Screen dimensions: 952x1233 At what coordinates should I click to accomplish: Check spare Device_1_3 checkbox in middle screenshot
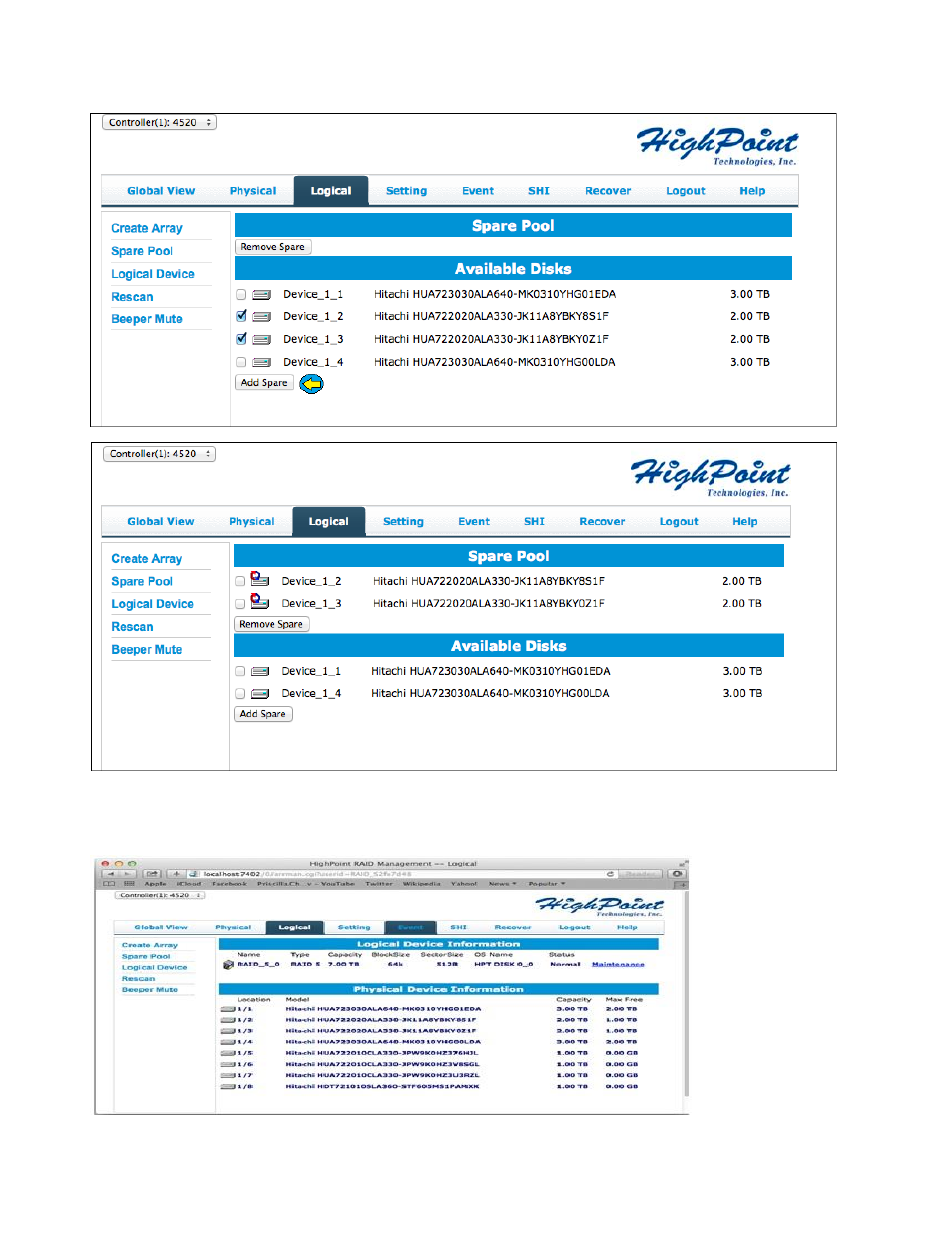point(240,604)
